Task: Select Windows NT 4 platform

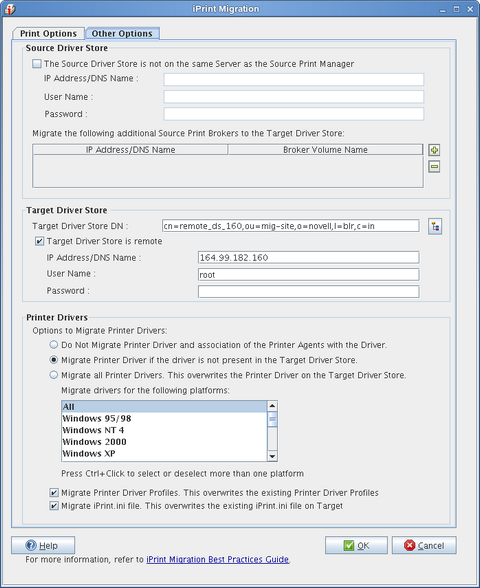Action: [x=164, y=430]
